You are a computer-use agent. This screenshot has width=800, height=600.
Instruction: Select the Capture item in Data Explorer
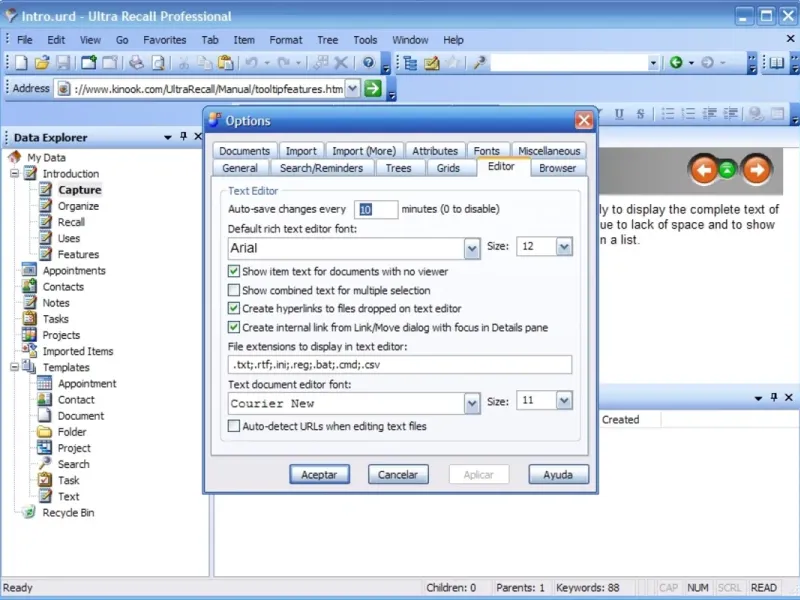coord(80,190)
